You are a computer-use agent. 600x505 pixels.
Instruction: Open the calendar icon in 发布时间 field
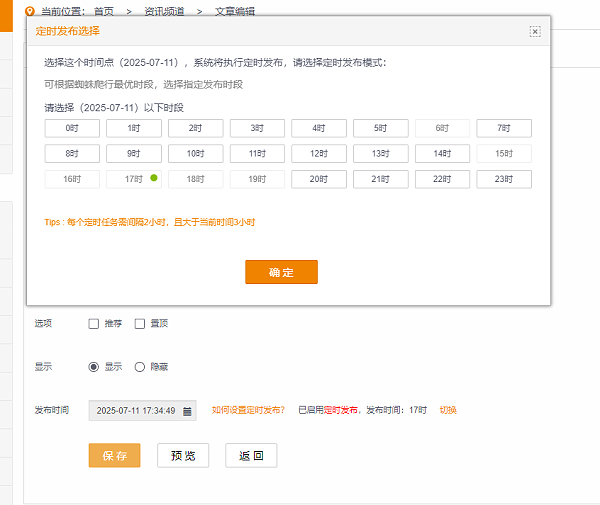187,411
